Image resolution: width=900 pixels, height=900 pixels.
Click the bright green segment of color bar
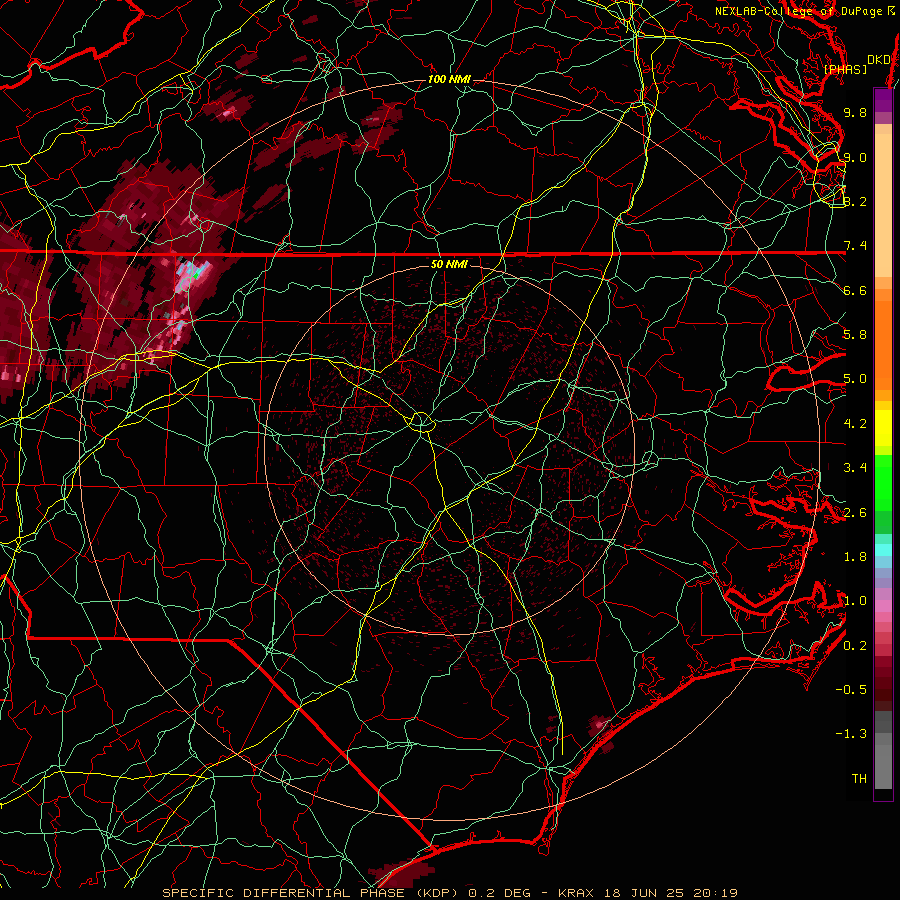pyautogui.click(x=883, y=482)
